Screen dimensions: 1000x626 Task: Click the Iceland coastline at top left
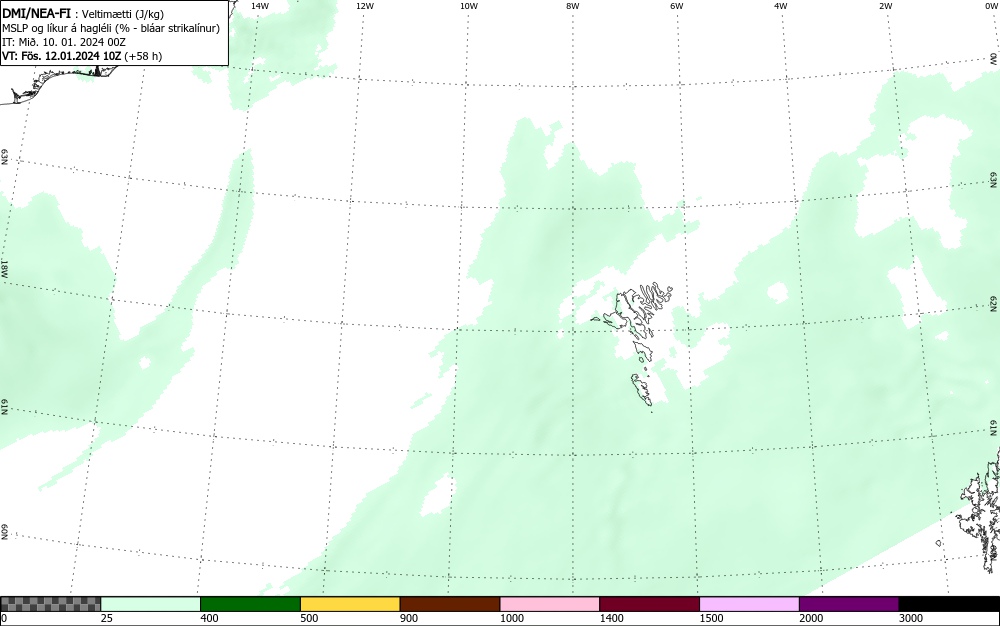tap(61, 83)
